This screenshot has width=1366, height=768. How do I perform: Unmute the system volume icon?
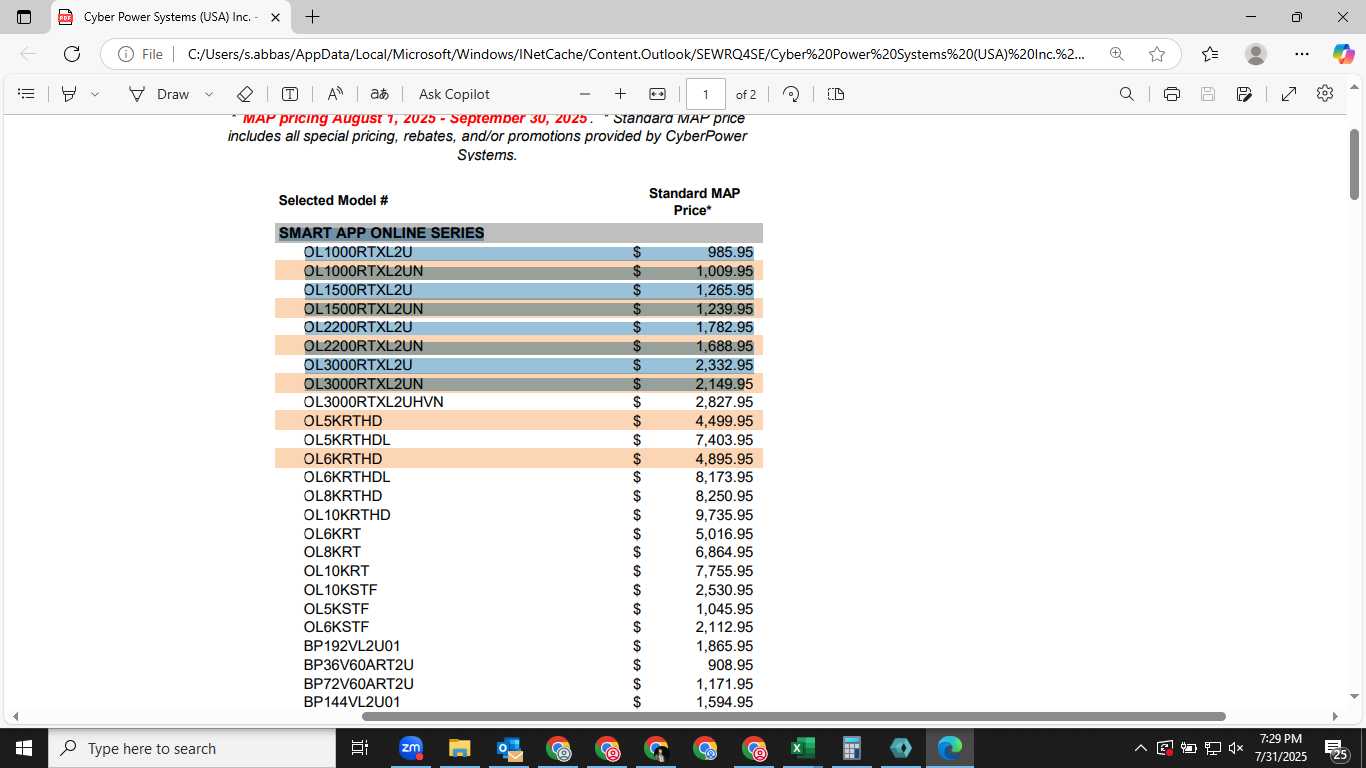click(x=1236, y=748)
